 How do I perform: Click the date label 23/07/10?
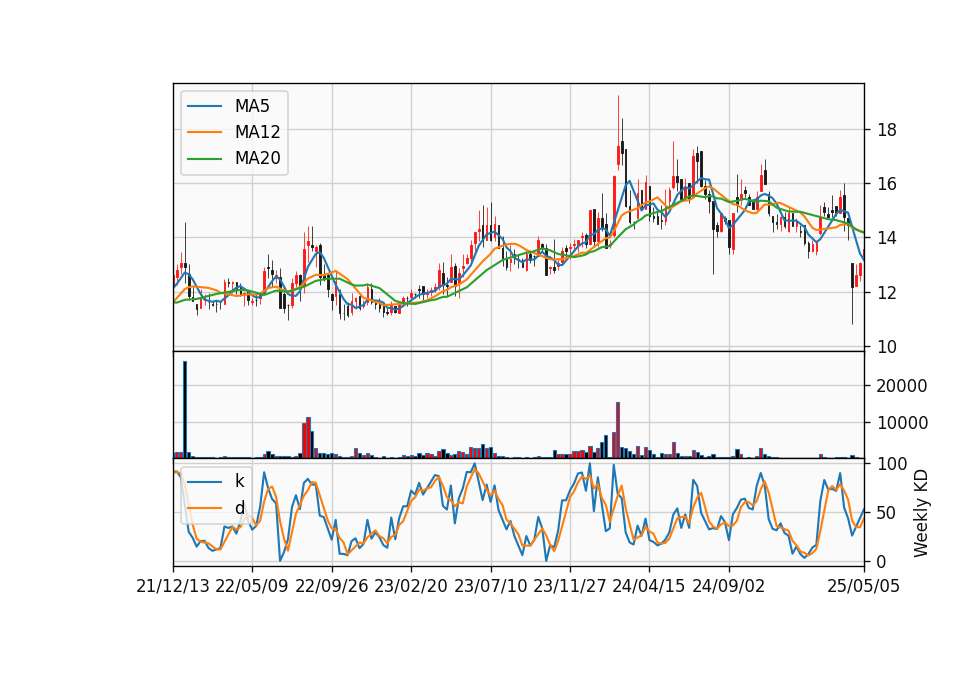tap(490, 587)
